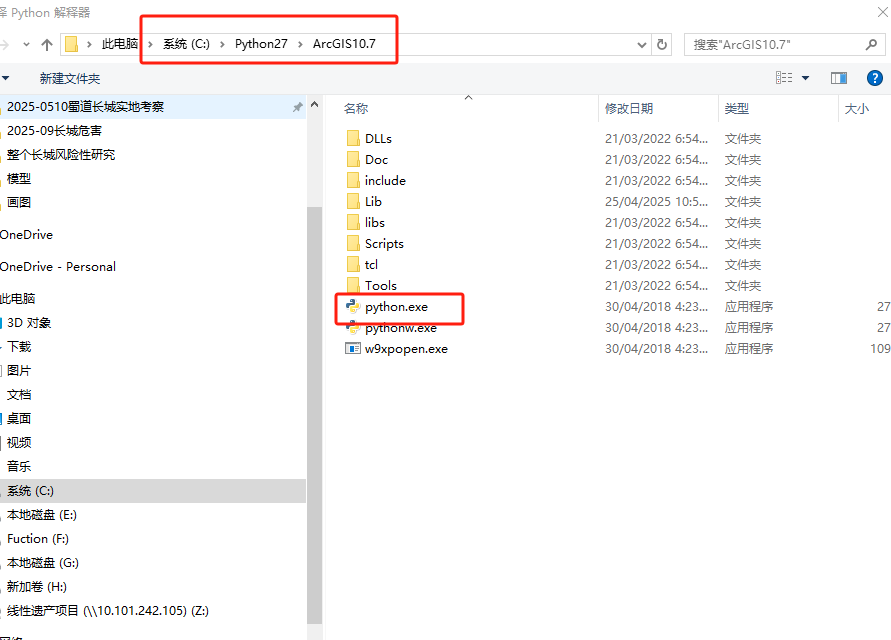Select 文档 in navigation pane

tap(19, 394)
